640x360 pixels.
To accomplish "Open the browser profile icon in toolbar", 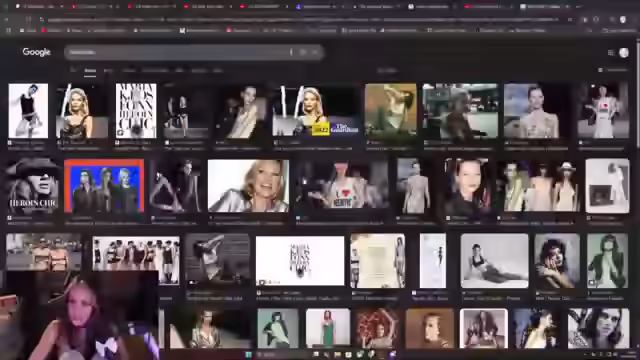I will click(x=623, y=19).
